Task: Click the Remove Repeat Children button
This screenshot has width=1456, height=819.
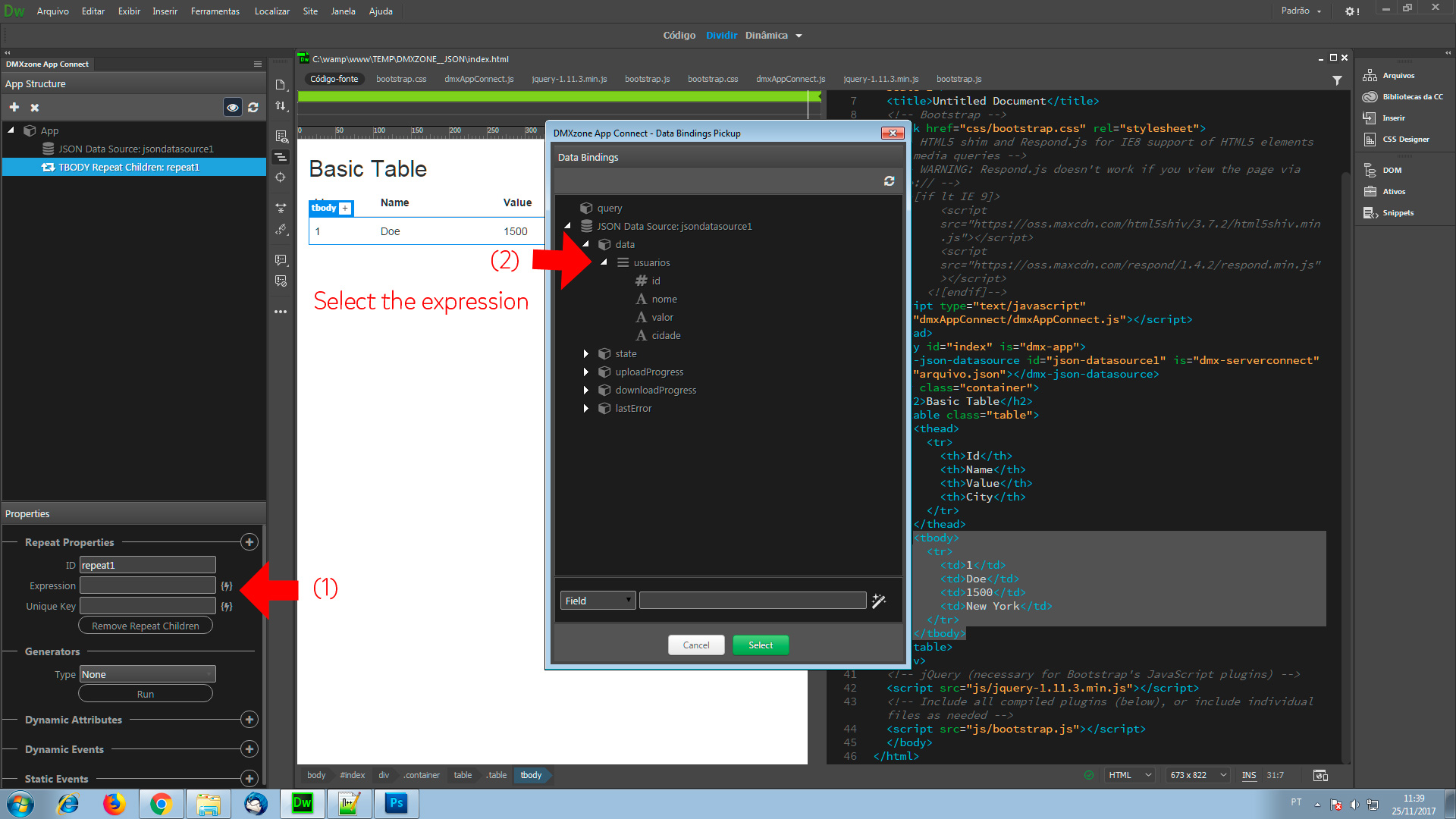Action: [146, 626]
